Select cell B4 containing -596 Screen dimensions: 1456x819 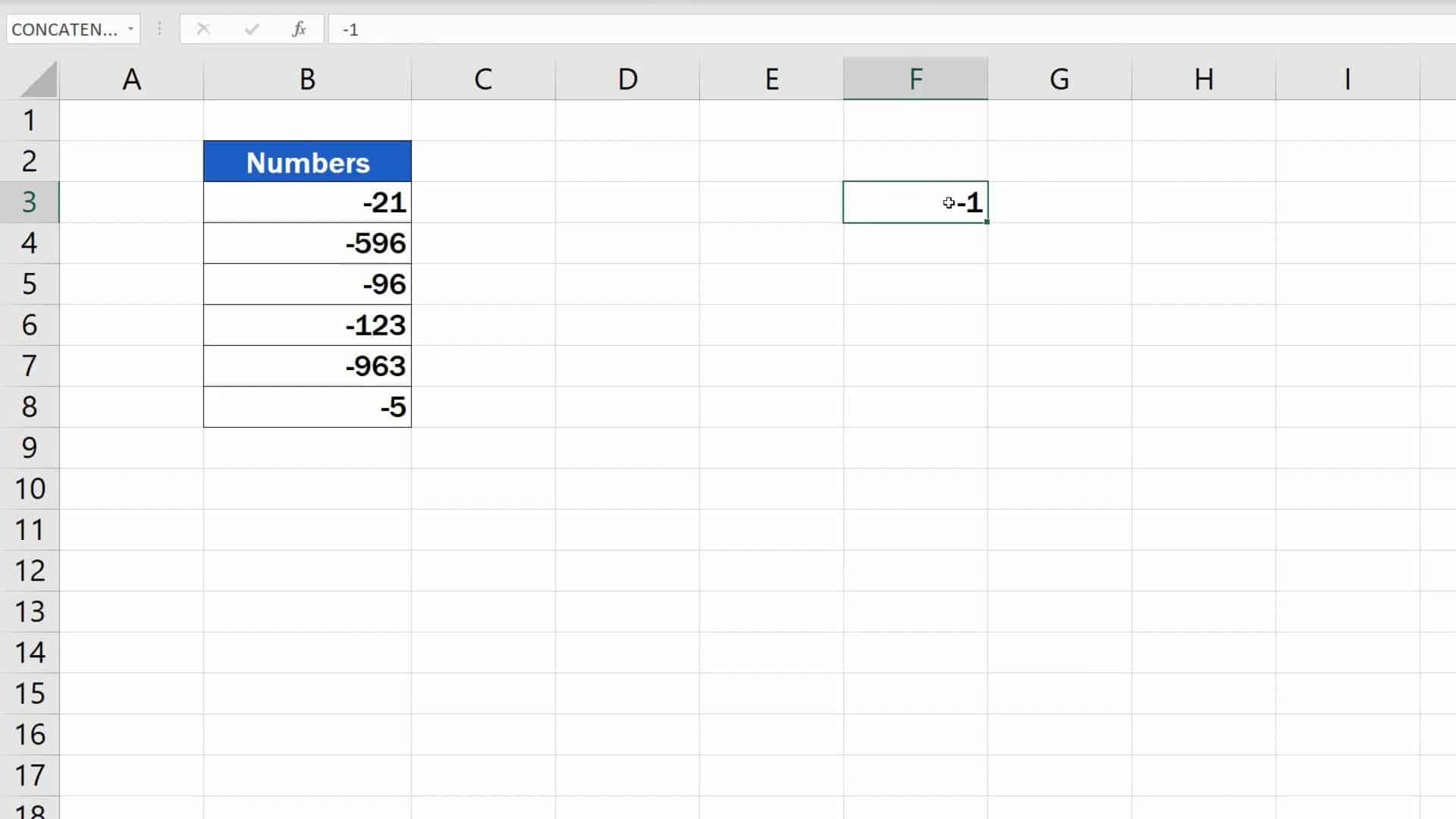tap(306, 243)
